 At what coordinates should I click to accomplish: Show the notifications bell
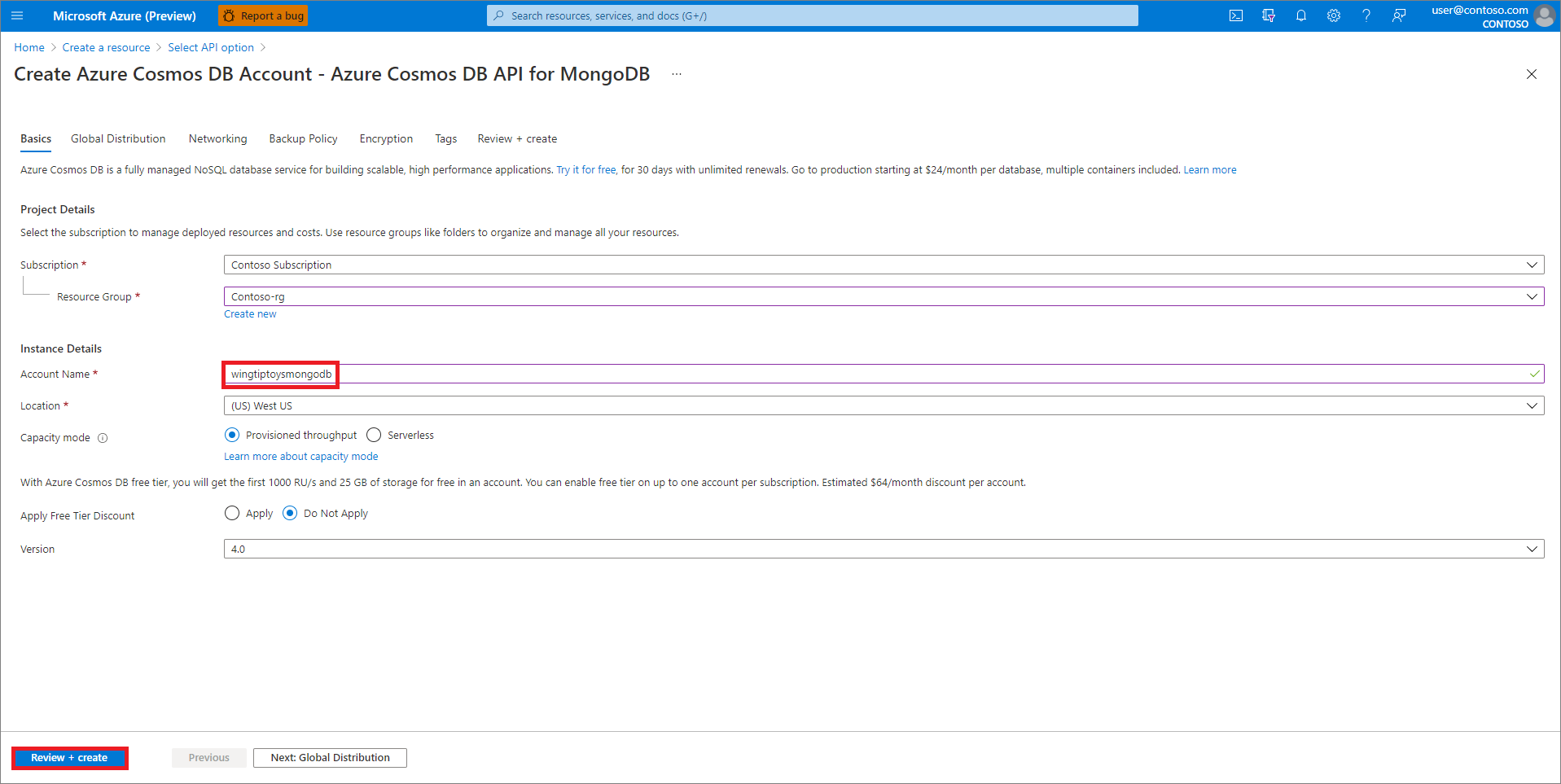coord(1301,15)
